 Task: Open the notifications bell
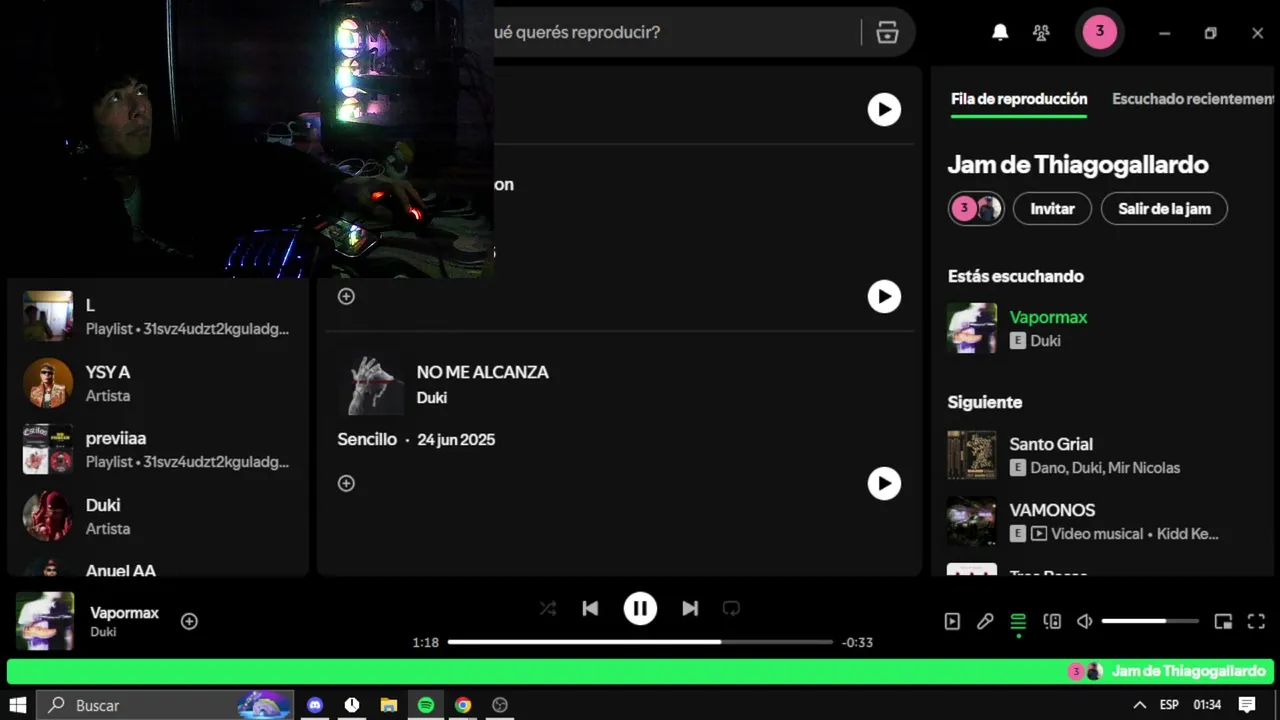coord(1000,32)
